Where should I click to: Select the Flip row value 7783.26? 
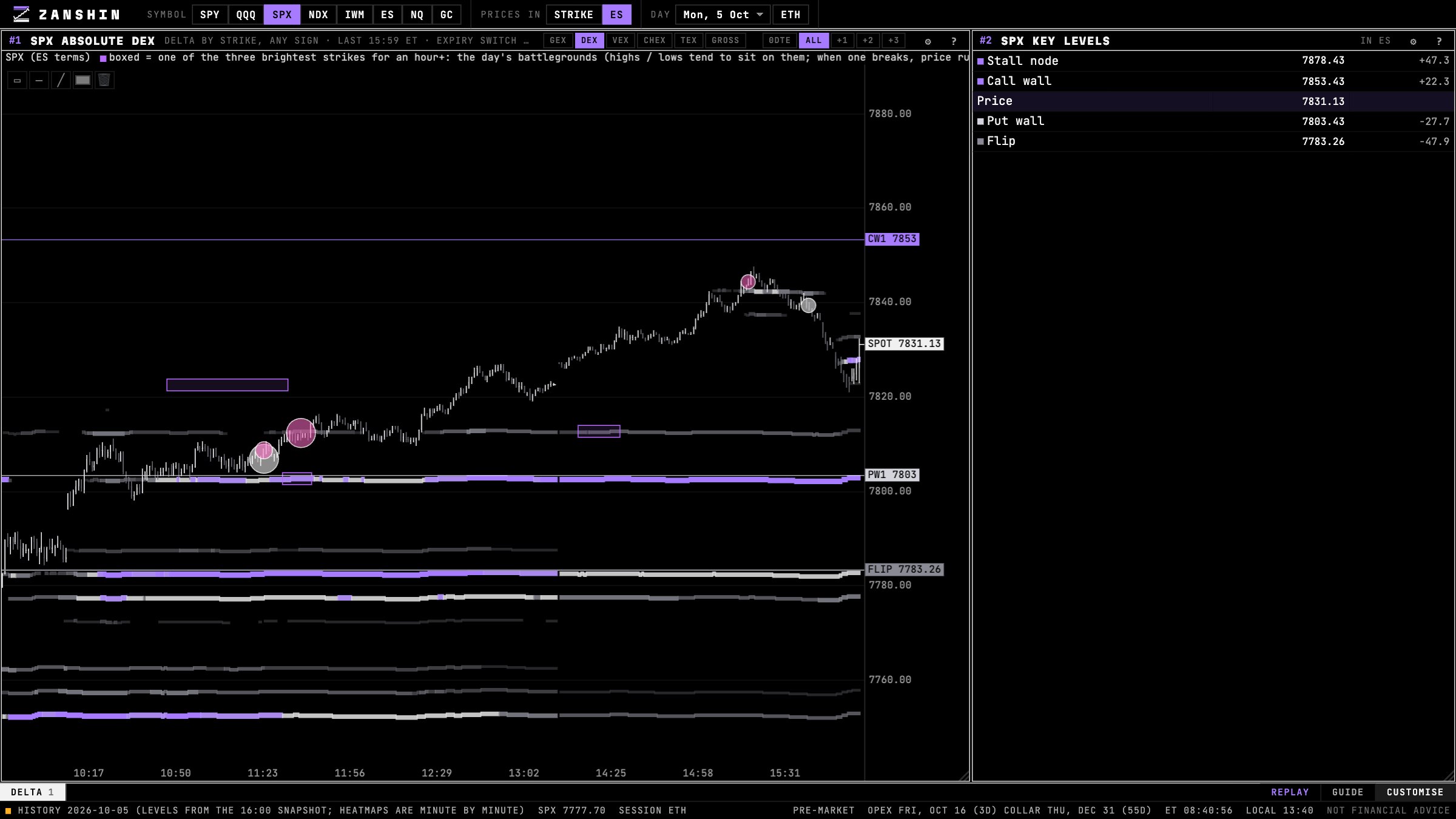[x=1323, y=141]
